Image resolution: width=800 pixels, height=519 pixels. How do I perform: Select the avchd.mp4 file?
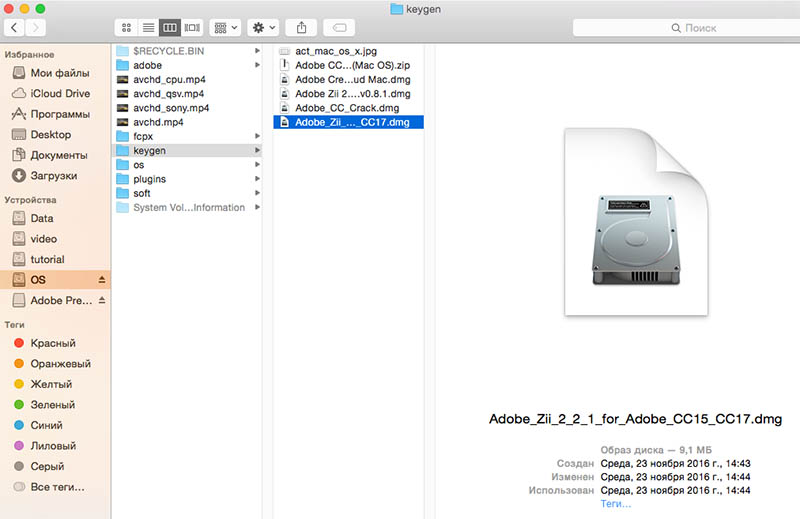(x=187, y=122)
